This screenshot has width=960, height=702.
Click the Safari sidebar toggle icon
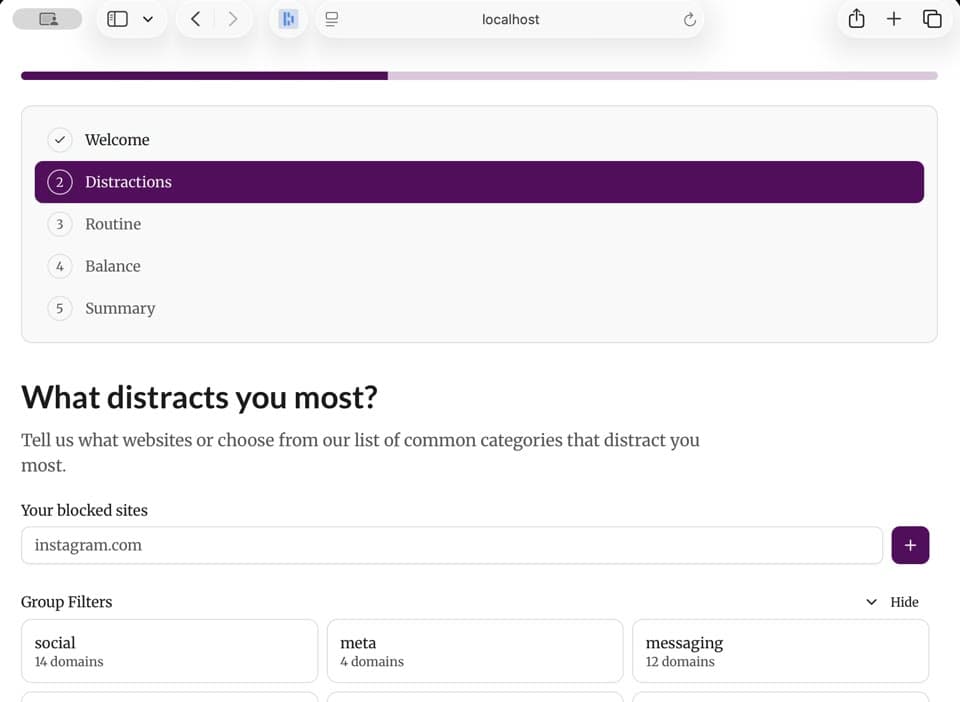[x=117, y=19]
